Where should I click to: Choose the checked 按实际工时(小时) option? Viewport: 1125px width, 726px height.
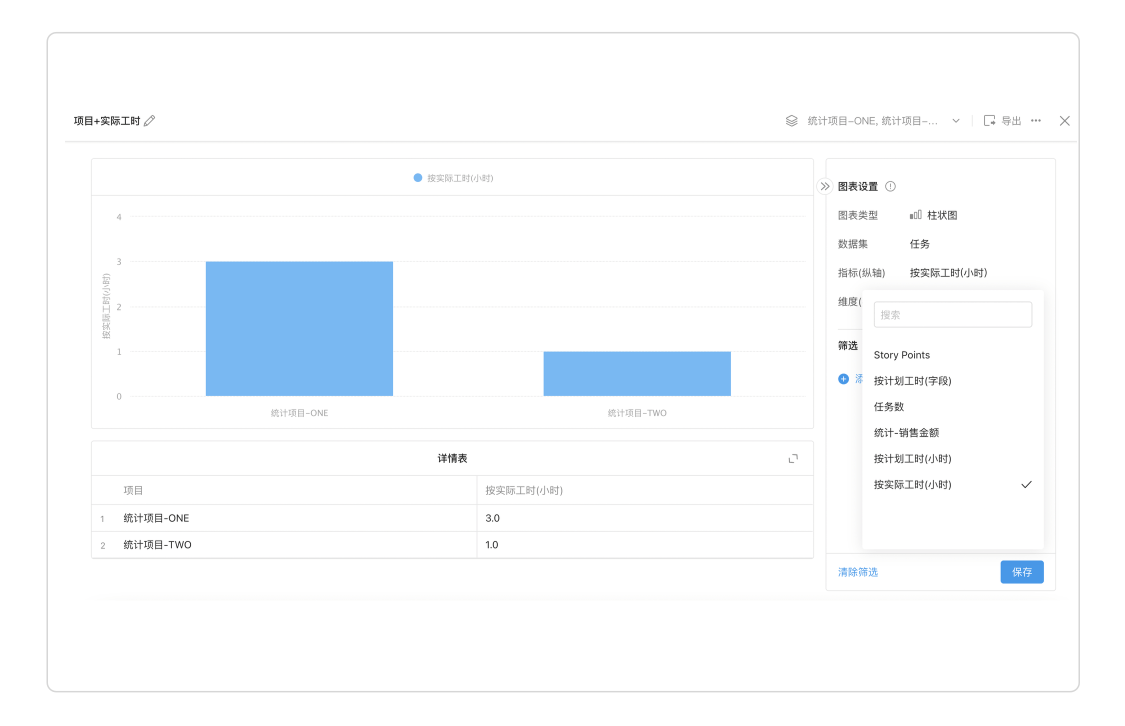point(953,484)
